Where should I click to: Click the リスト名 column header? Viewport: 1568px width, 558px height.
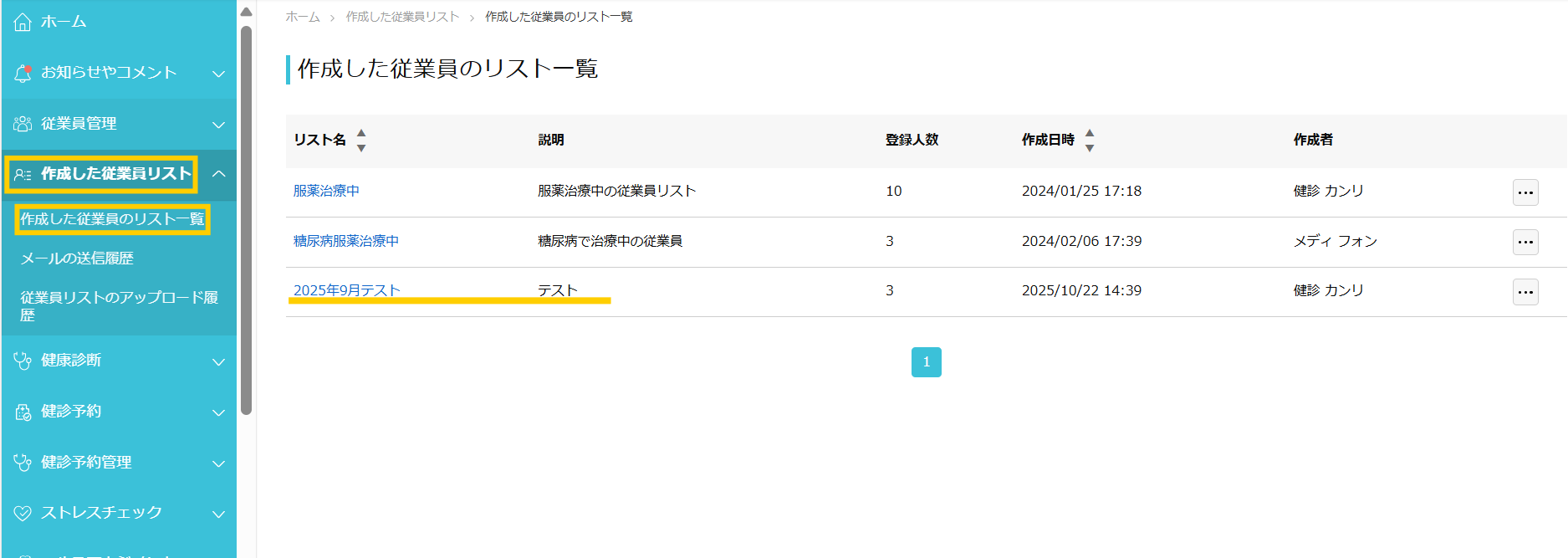click(320, 140)
